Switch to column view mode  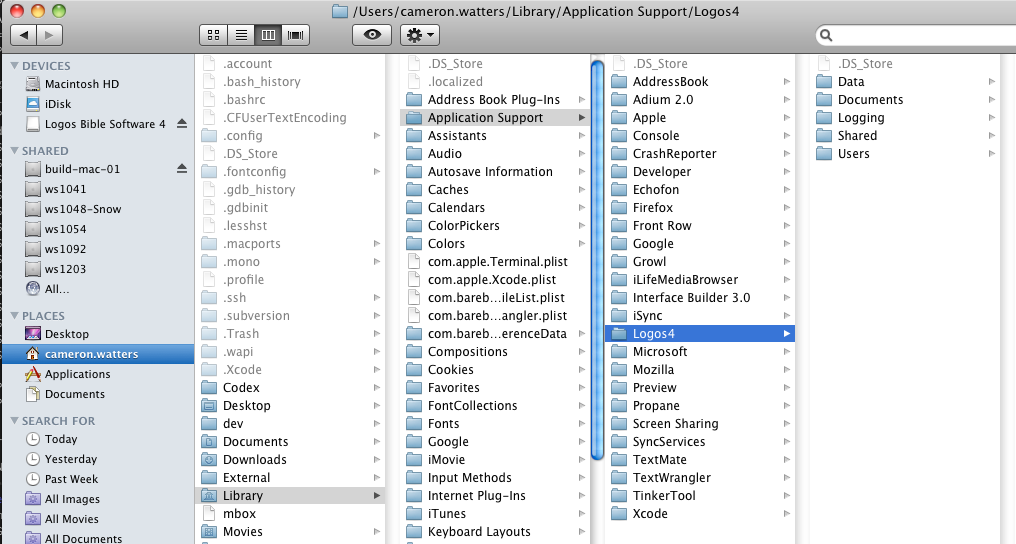268,35
